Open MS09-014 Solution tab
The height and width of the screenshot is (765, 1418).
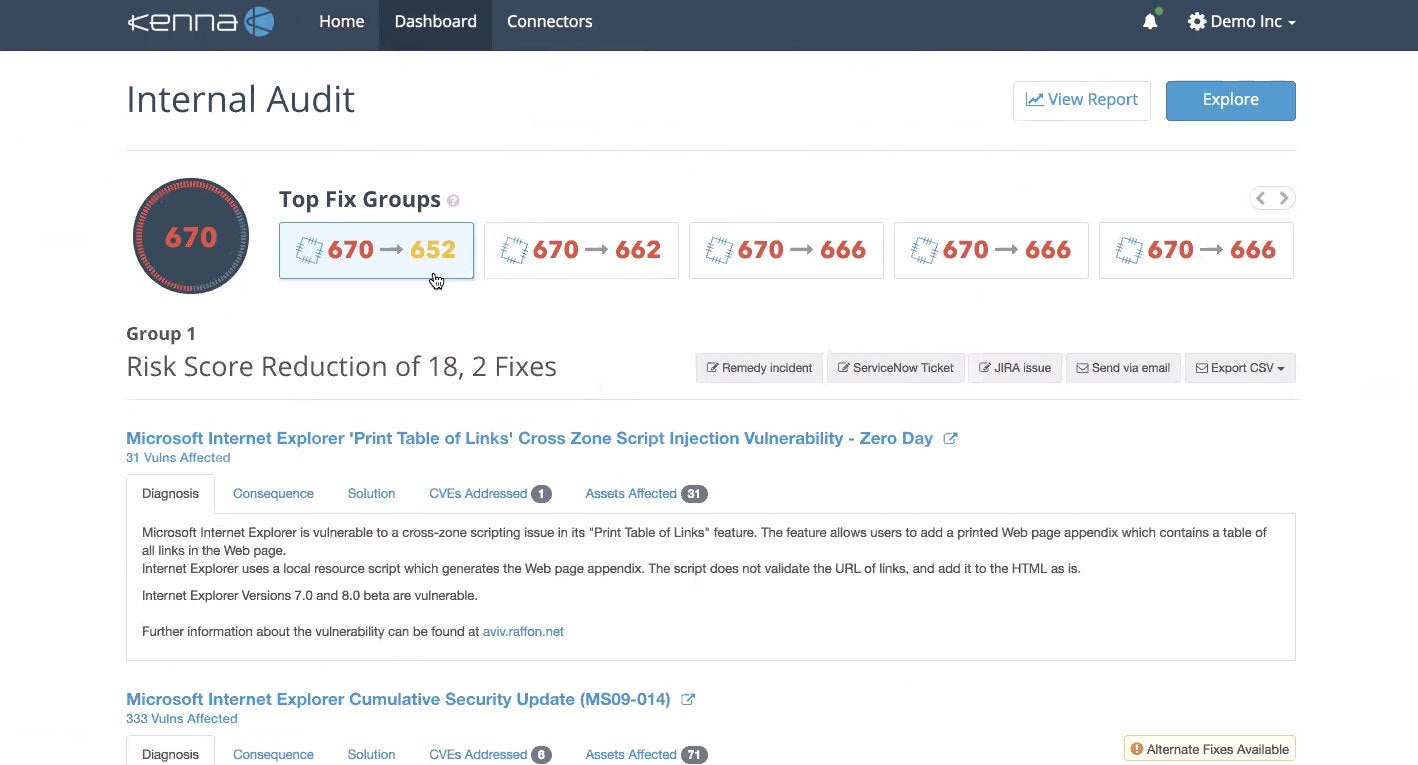371,755
